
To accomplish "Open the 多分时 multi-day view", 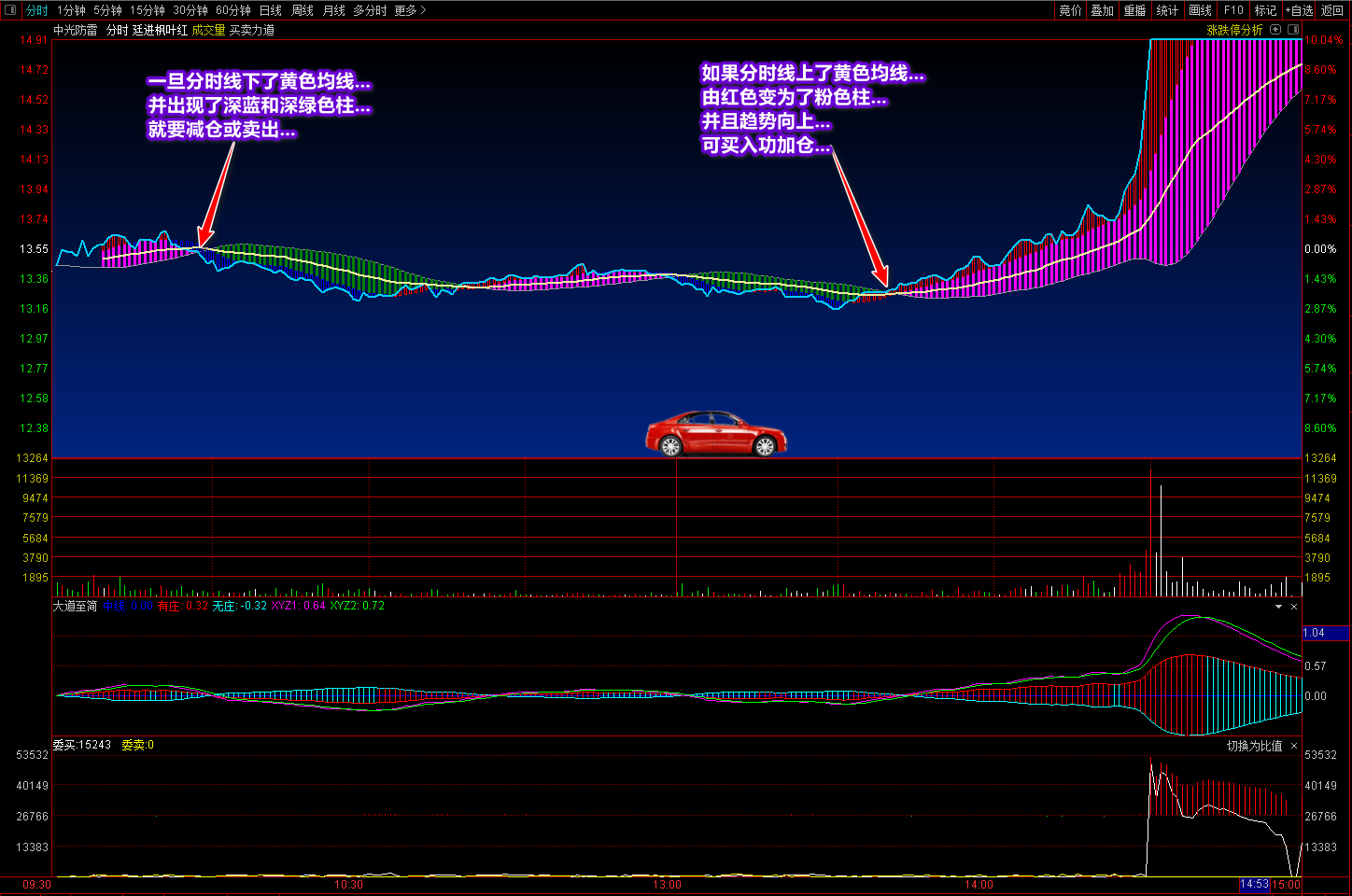I will click(369, 10).
